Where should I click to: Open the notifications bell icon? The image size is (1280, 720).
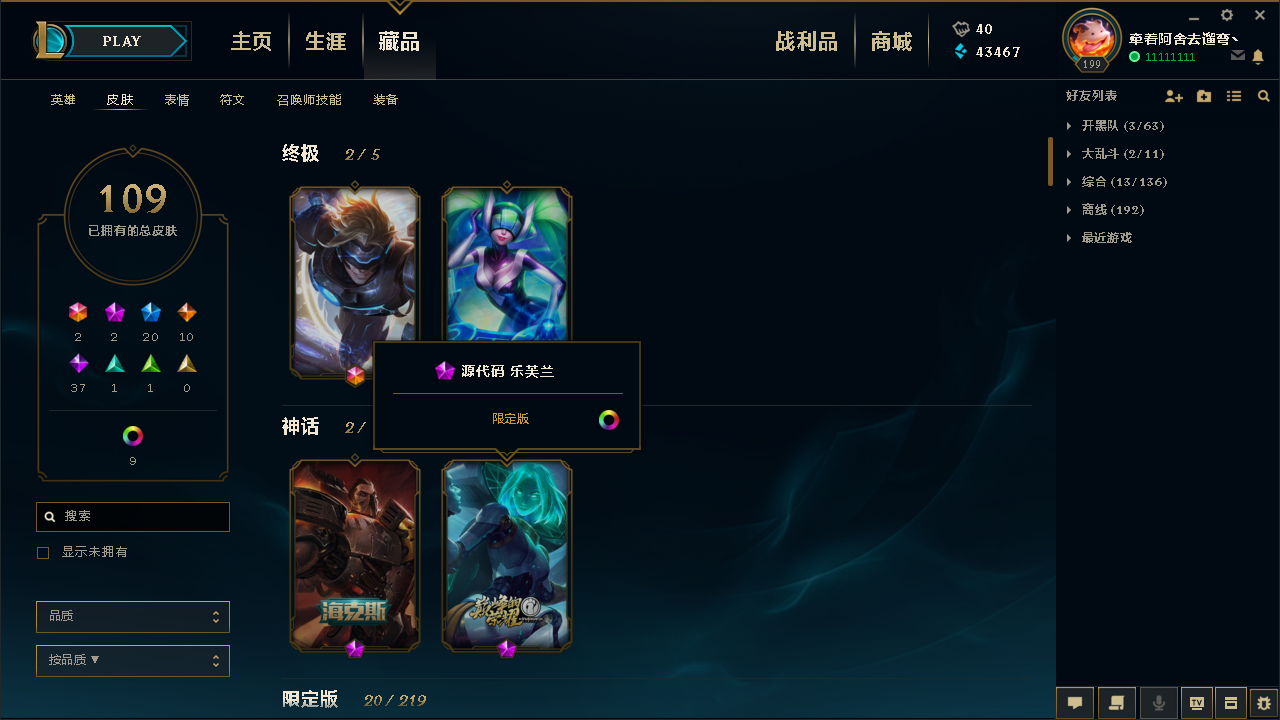[1258, 57]
